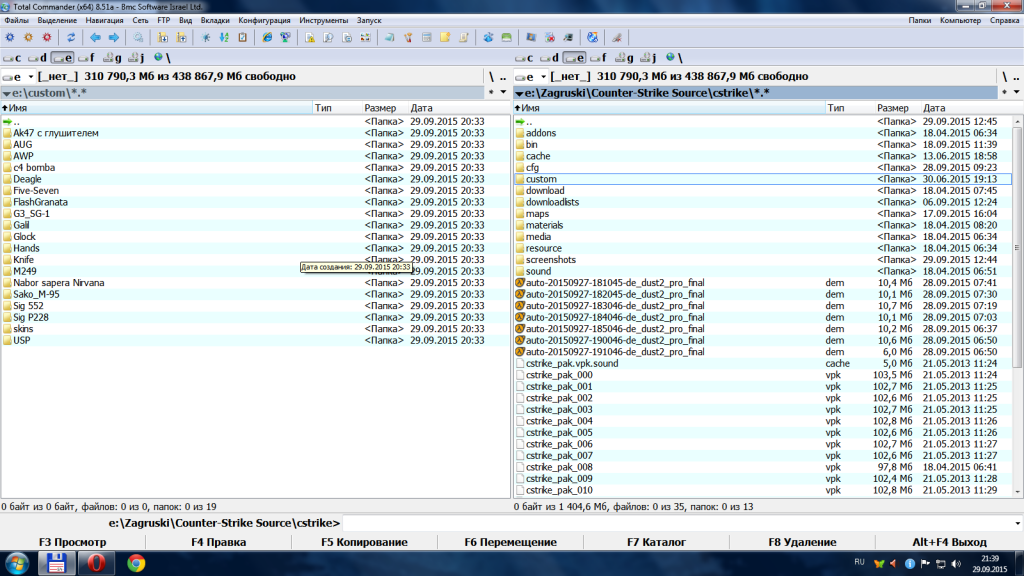Click F8 Удаление button
This screenshot has width=1024, height=576.
tap(802, 542)
